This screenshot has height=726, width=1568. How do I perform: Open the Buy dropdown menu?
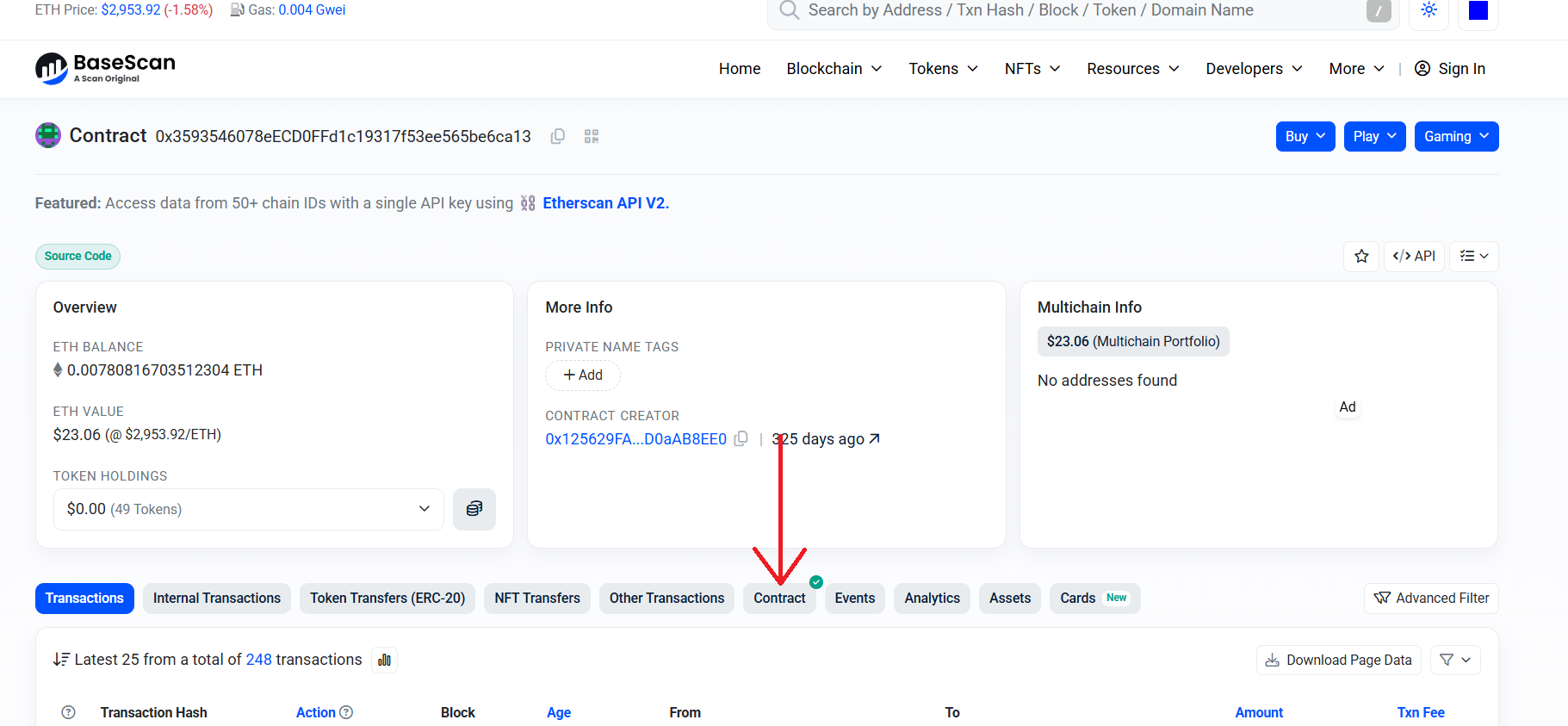(1305, 136)
